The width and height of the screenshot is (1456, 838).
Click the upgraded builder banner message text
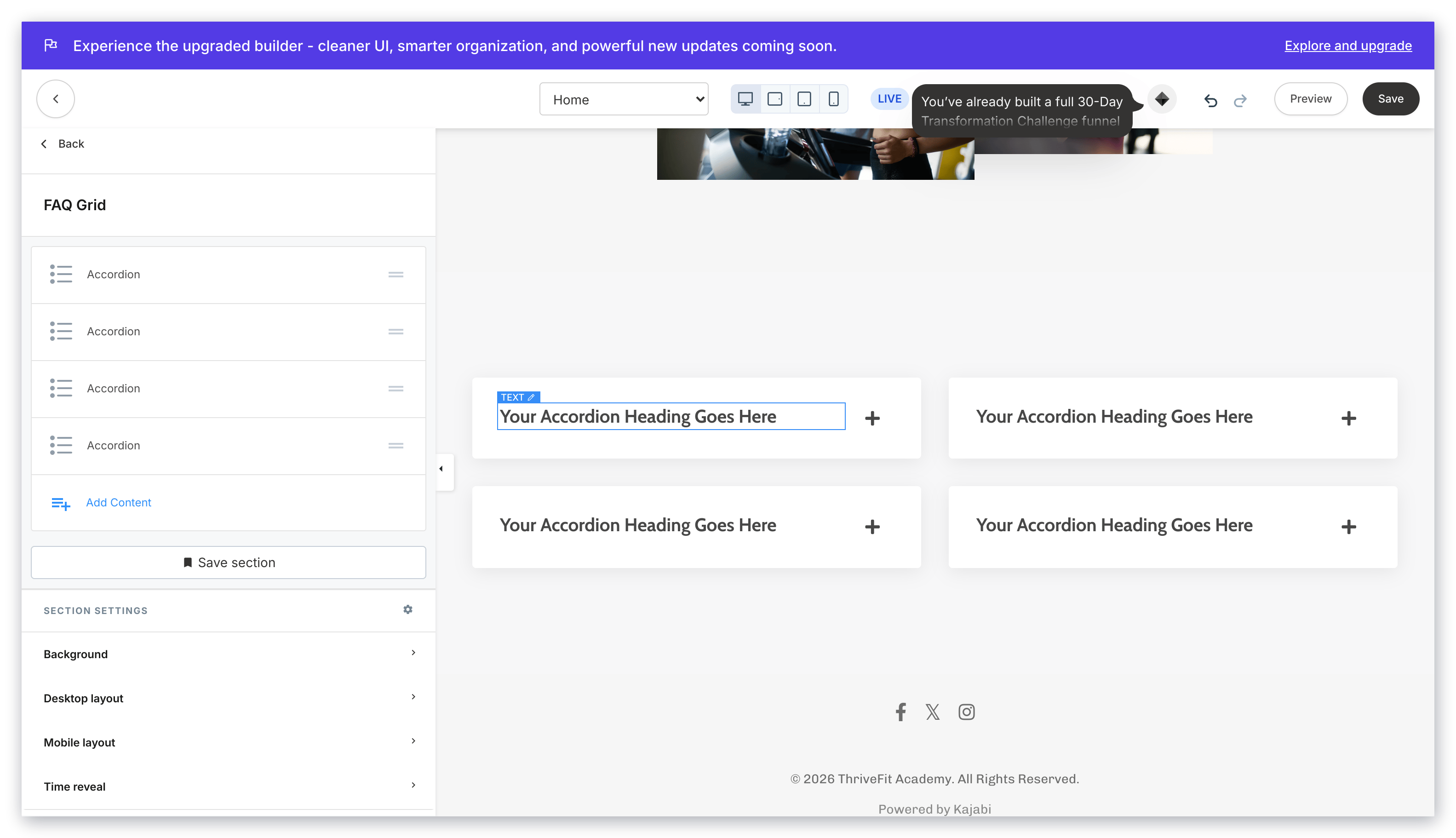point(455,46)
